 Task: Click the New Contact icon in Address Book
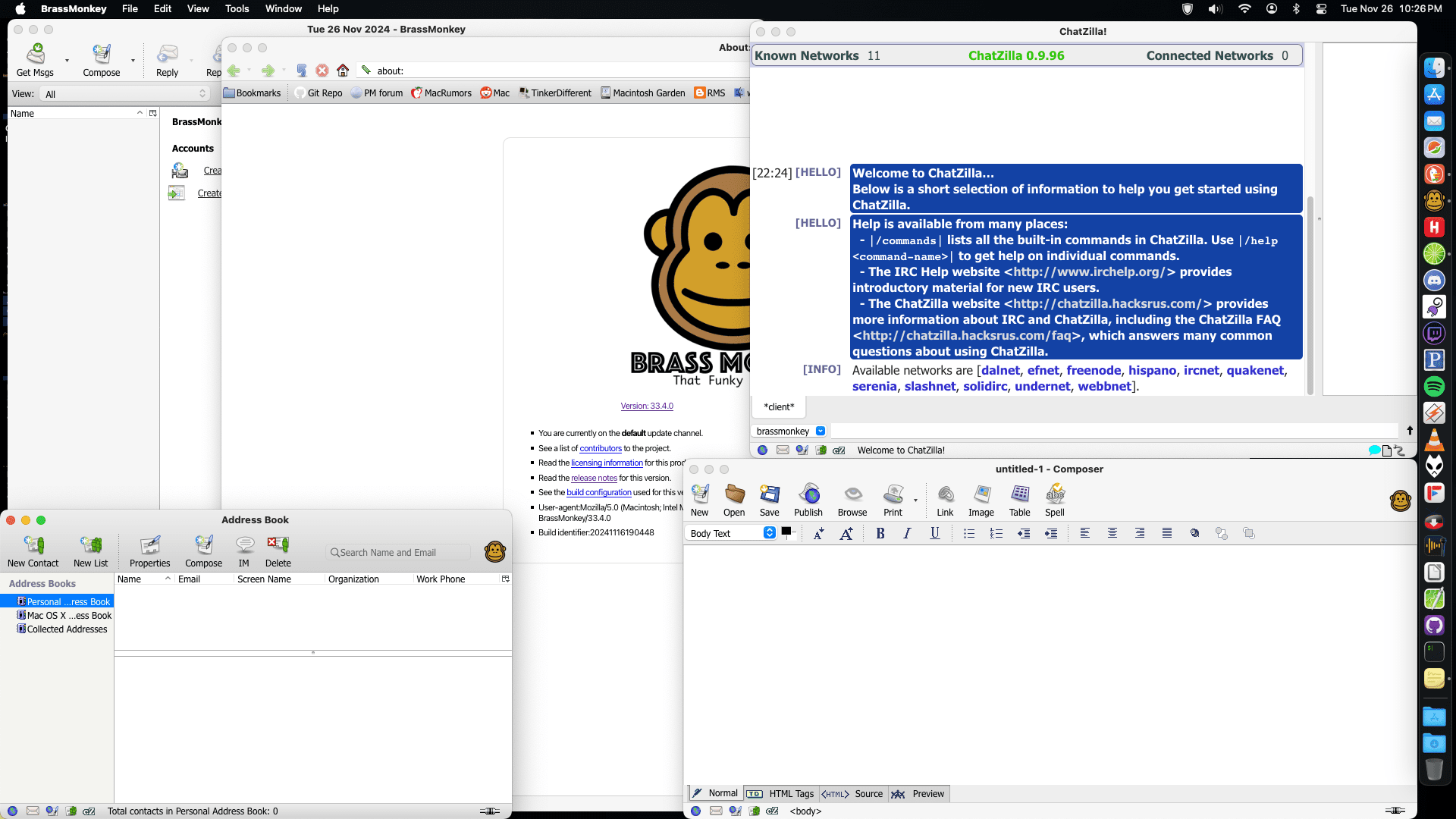[33, 545]
